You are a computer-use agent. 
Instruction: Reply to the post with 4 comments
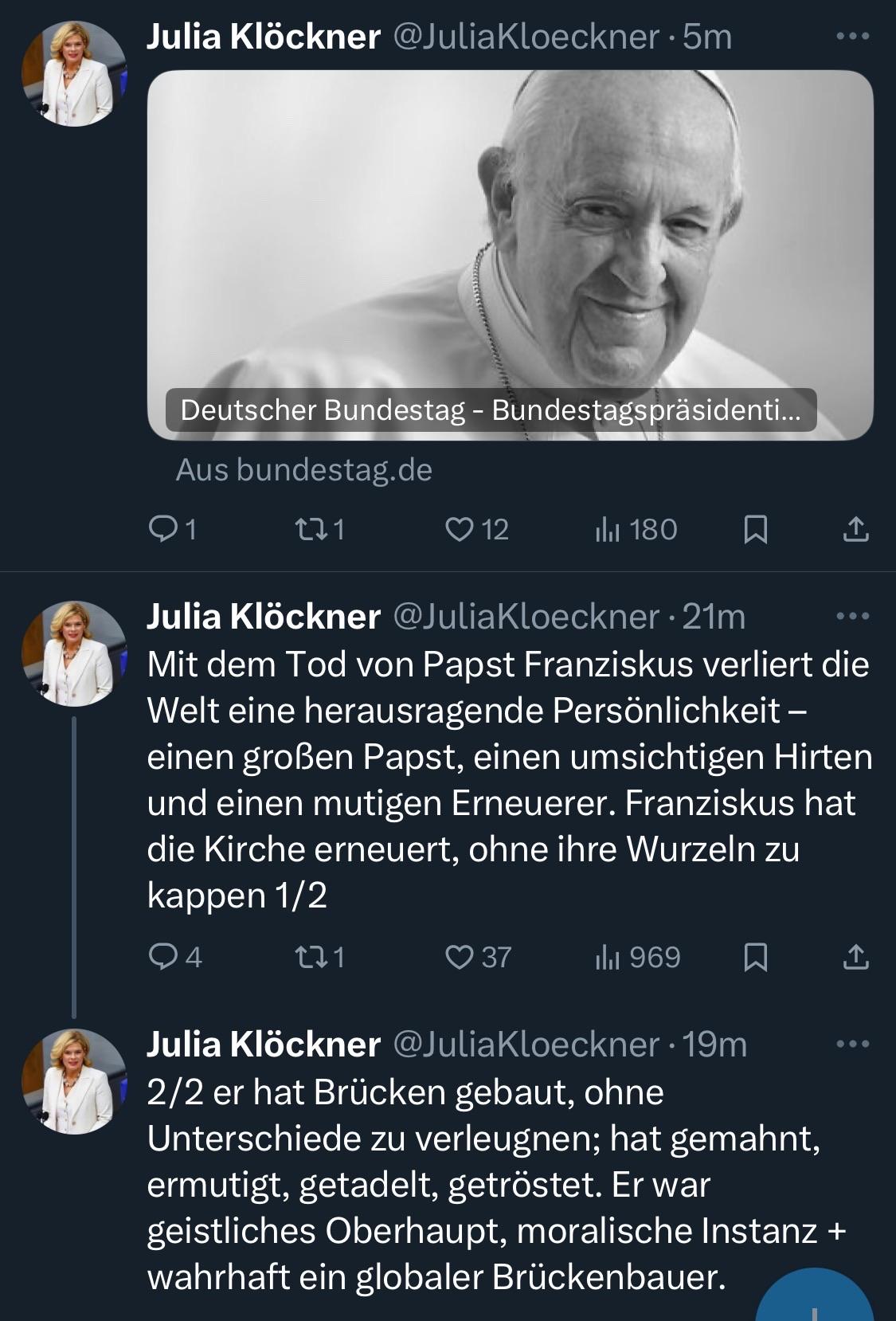pyautogui.click(x=175, y=957)
